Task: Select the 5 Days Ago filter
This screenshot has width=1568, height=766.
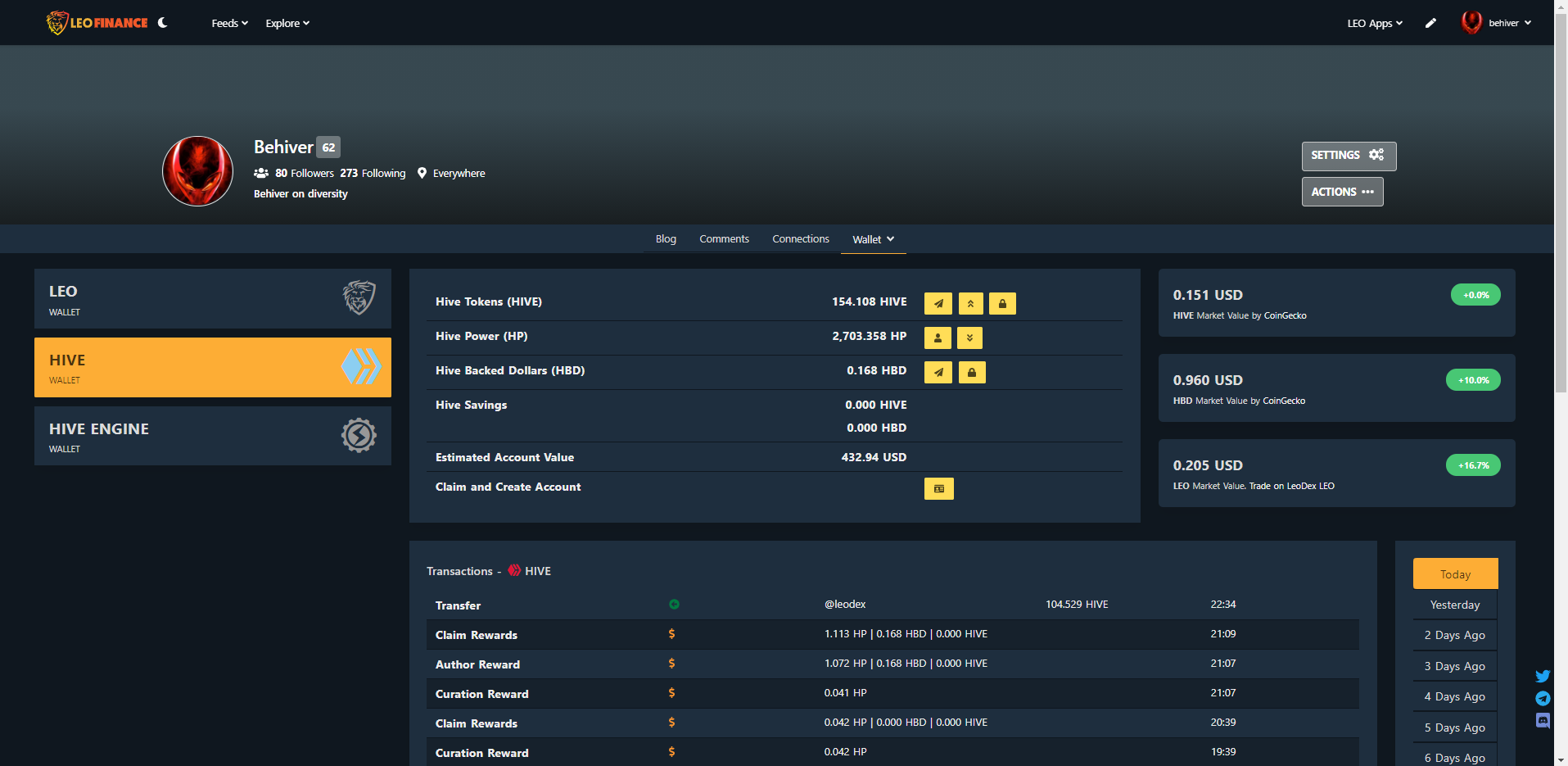Action: [1455, 727]
